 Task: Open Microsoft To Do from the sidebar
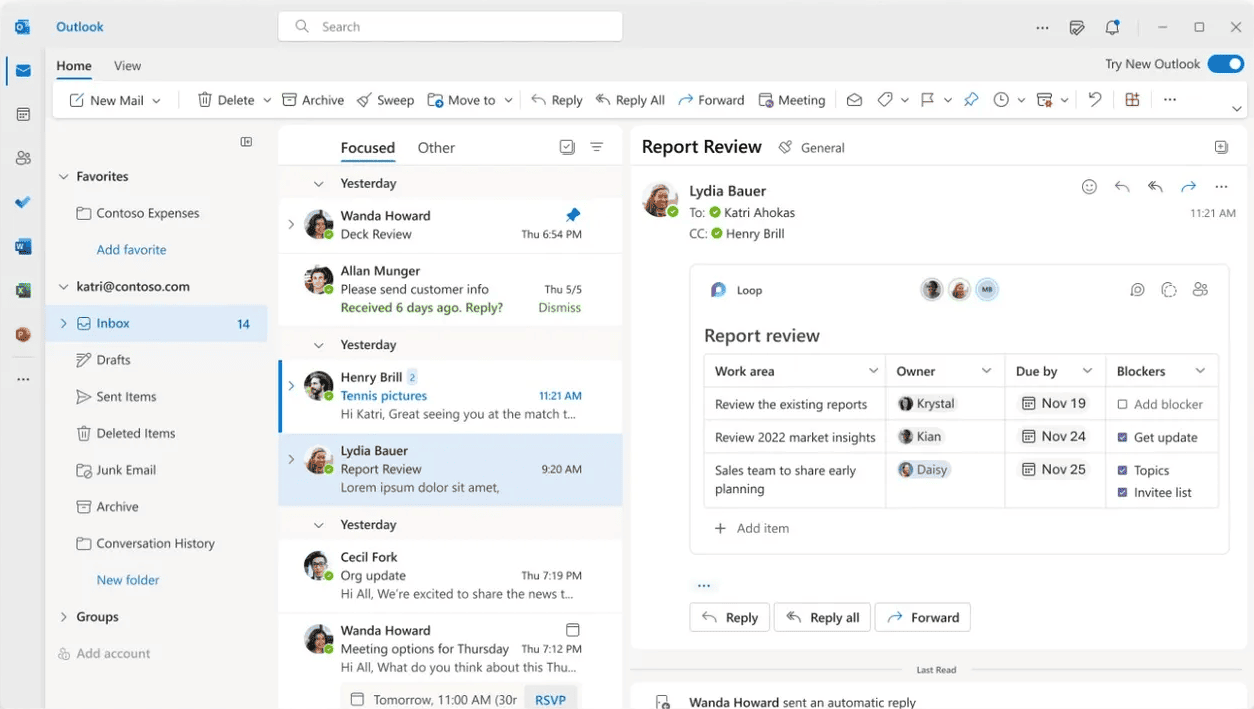click(22, 202)
